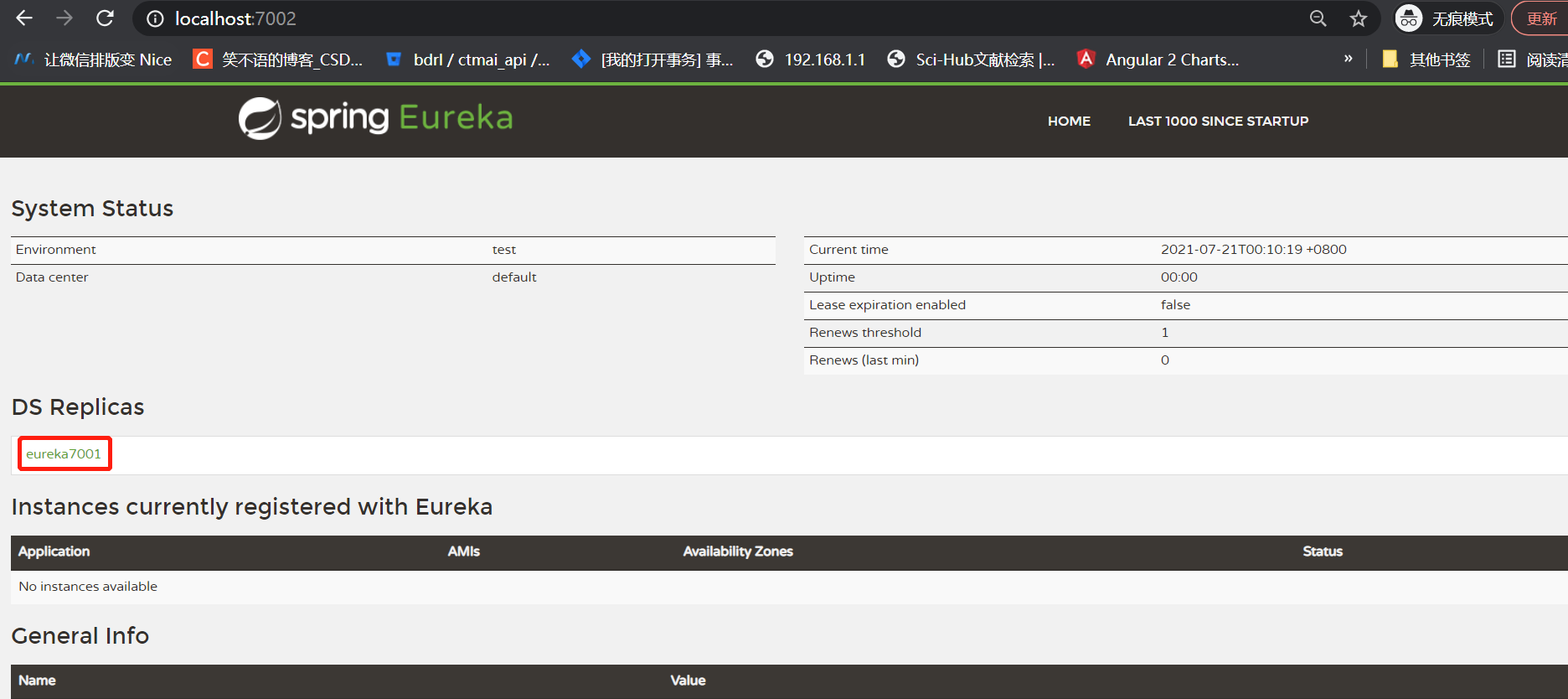Open the 其他书签 bookmarks folder

(1426, 60)
